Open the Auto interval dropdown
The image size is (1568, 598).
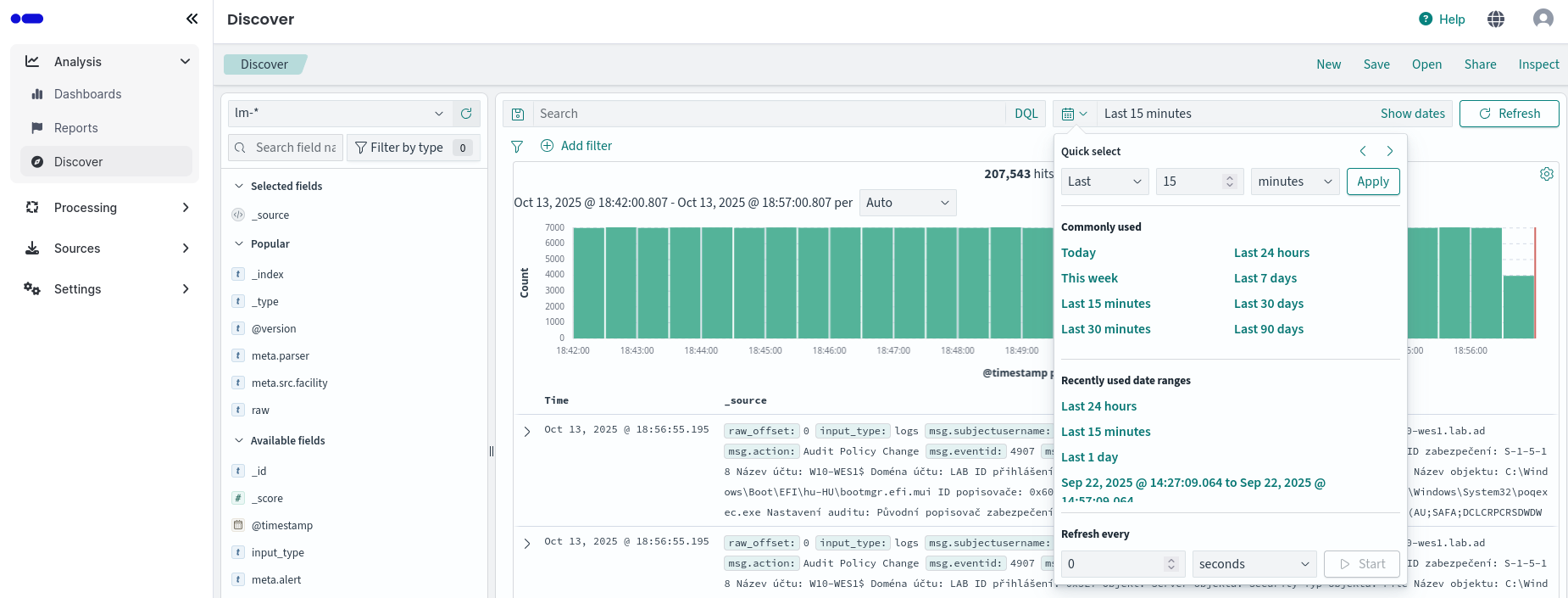[x=907, y=203]
